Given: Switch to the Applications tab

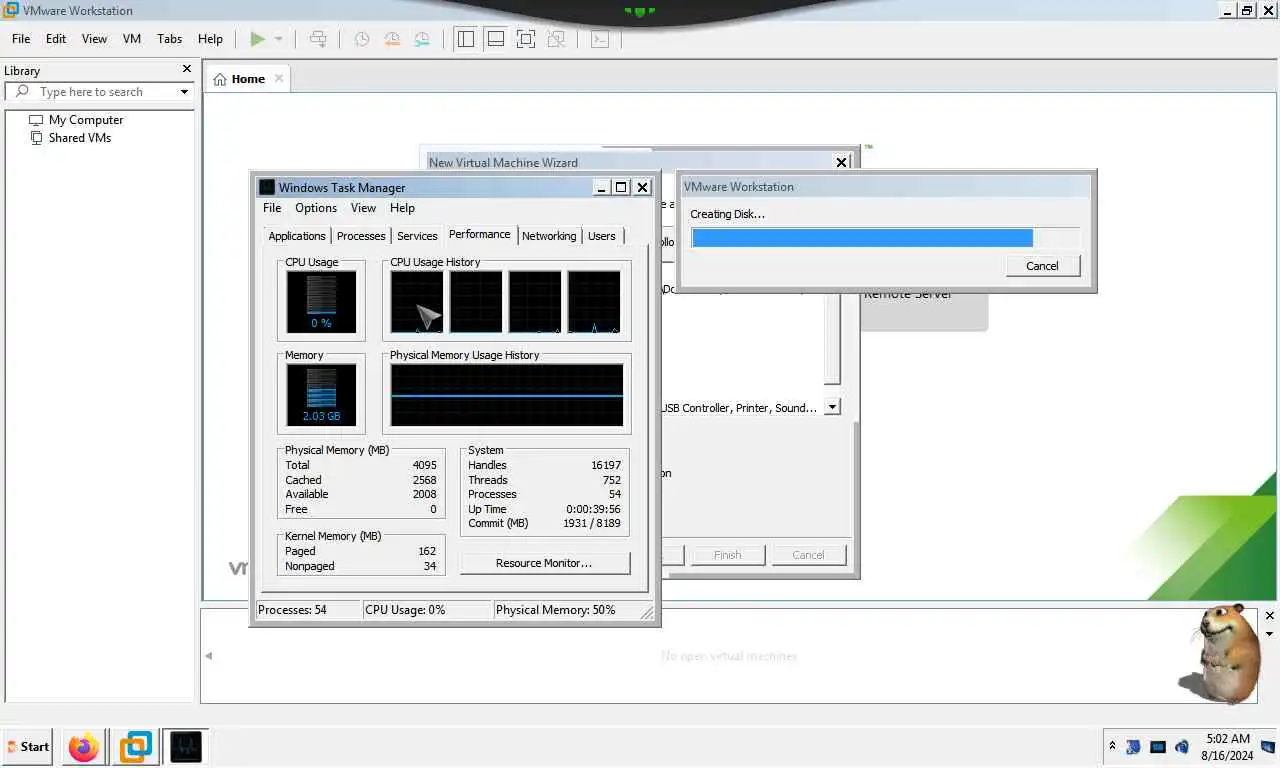Looking at the screenshot, I should point(297,236).
